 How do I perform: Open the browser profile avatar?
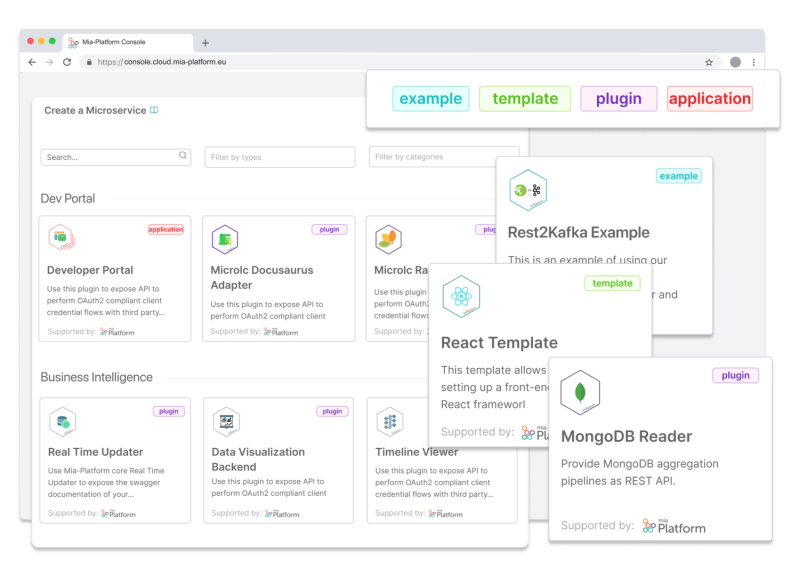(x=735, y=62)
